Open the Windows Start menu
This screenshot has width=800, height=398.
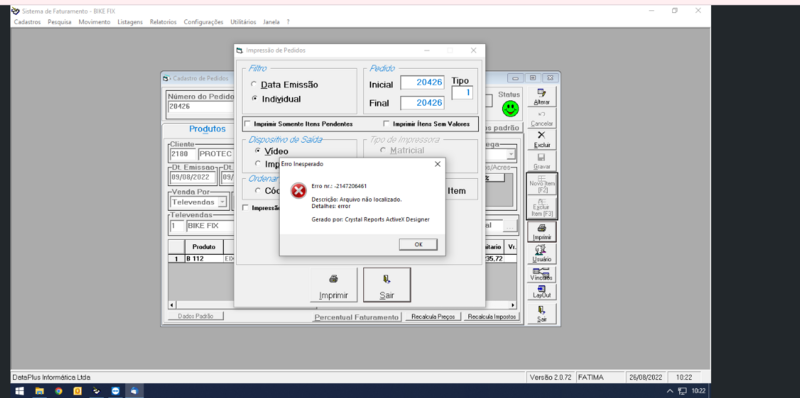pyautogui.click(x=19, y=391)
